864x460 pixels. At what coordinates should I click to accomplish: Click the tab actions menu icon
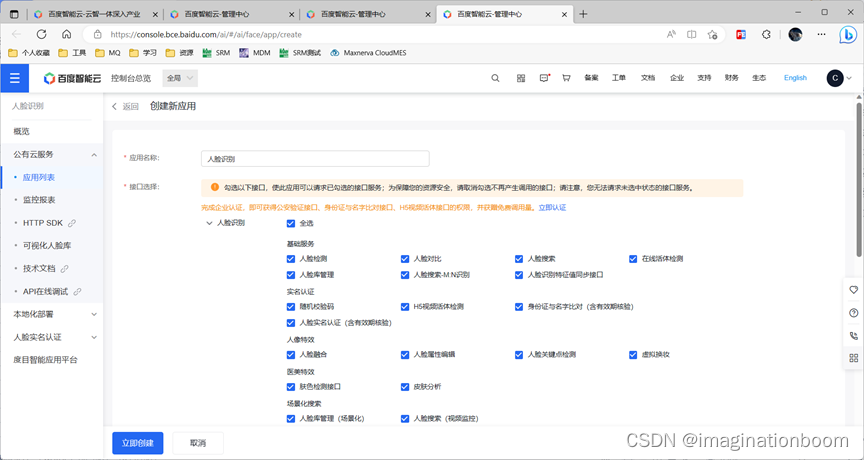tap(14, 14)
